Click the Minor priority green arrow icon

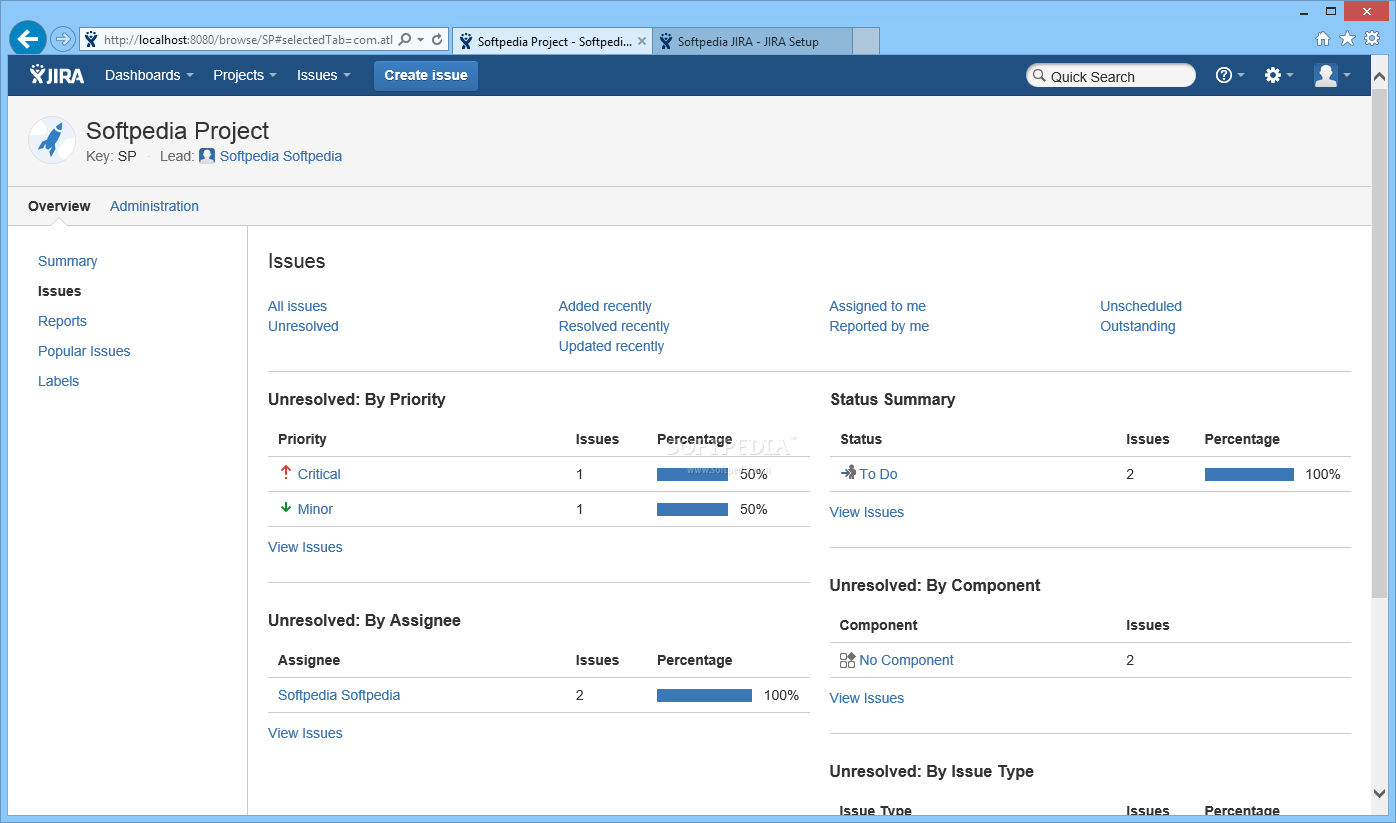[x=286, y=508]
